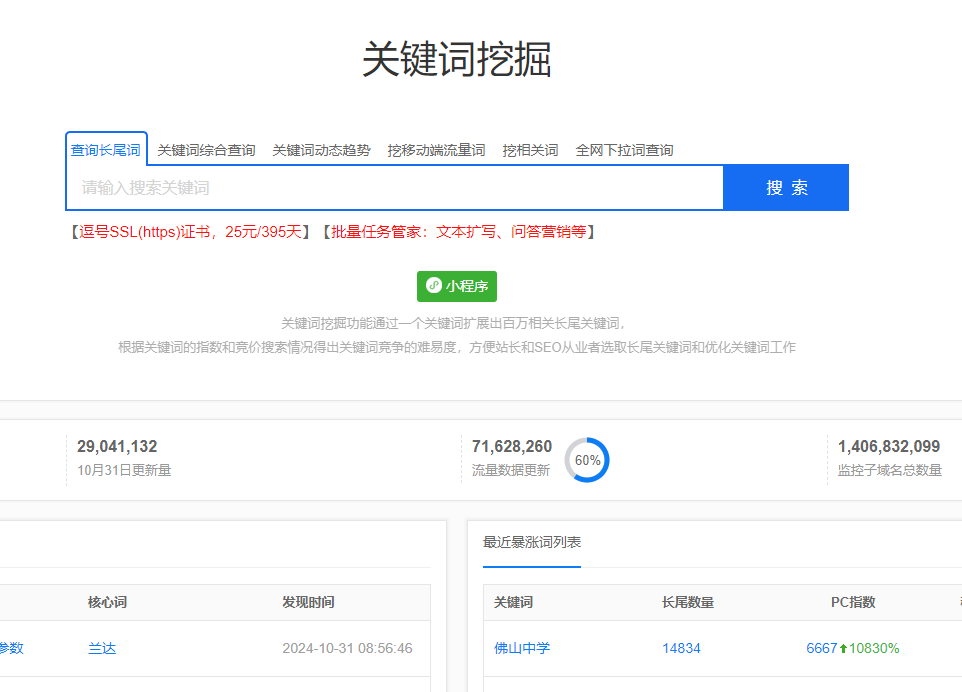Click the green up-arrow next to 10830%

pyautogui.click(x=844, y=648)
